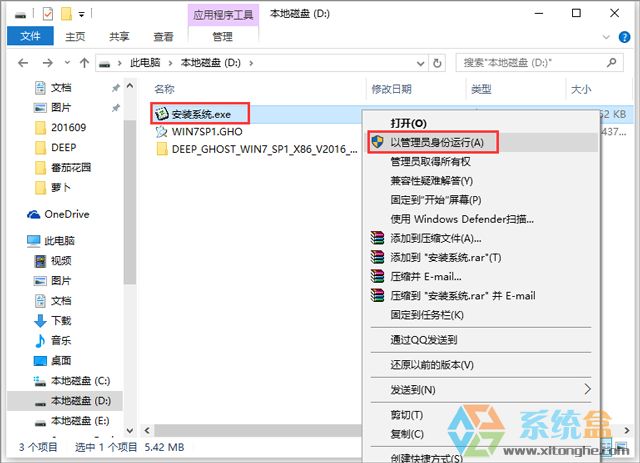Select 本地磁盘 (C:) in the navigation tree
This screenshot has width=640, height=463.
point(72,381)
